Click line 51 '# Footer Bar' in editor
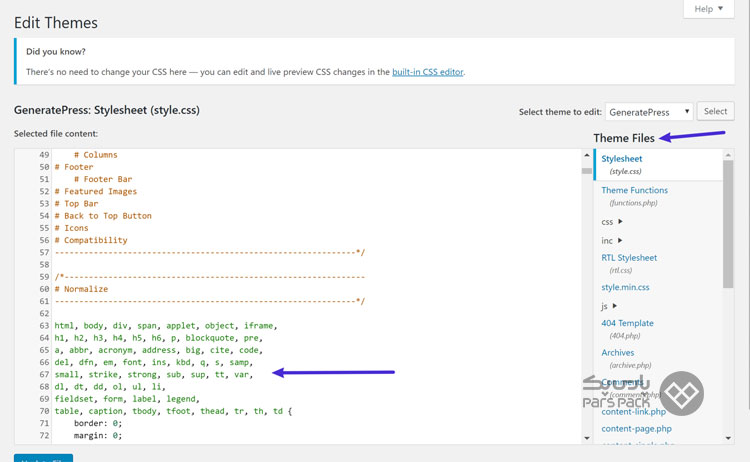This screenshot has height=462, width=750. [x=103, y=179]
